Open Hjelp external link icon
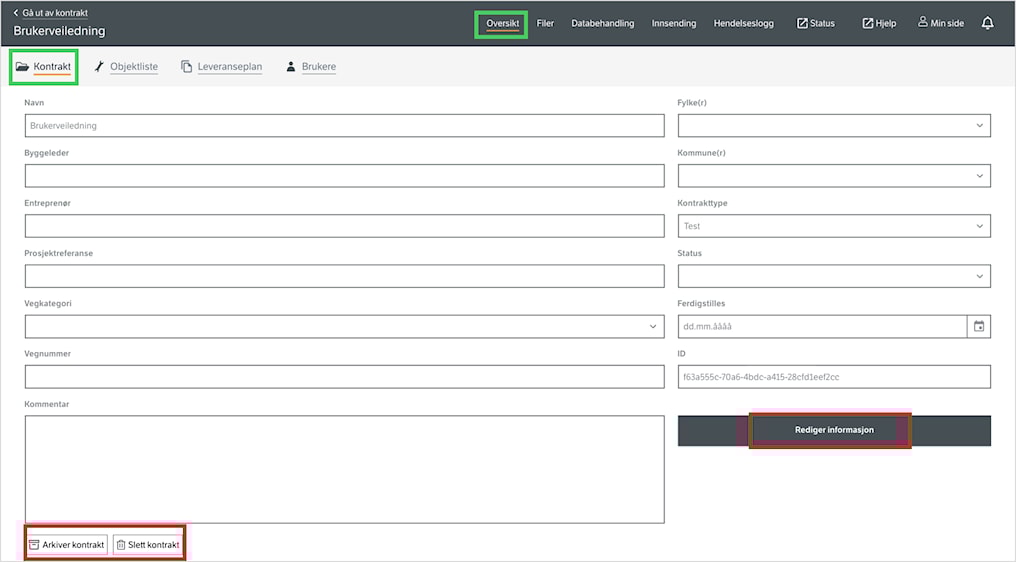This screenshot has width=1016, height=562. pos(868,23)
